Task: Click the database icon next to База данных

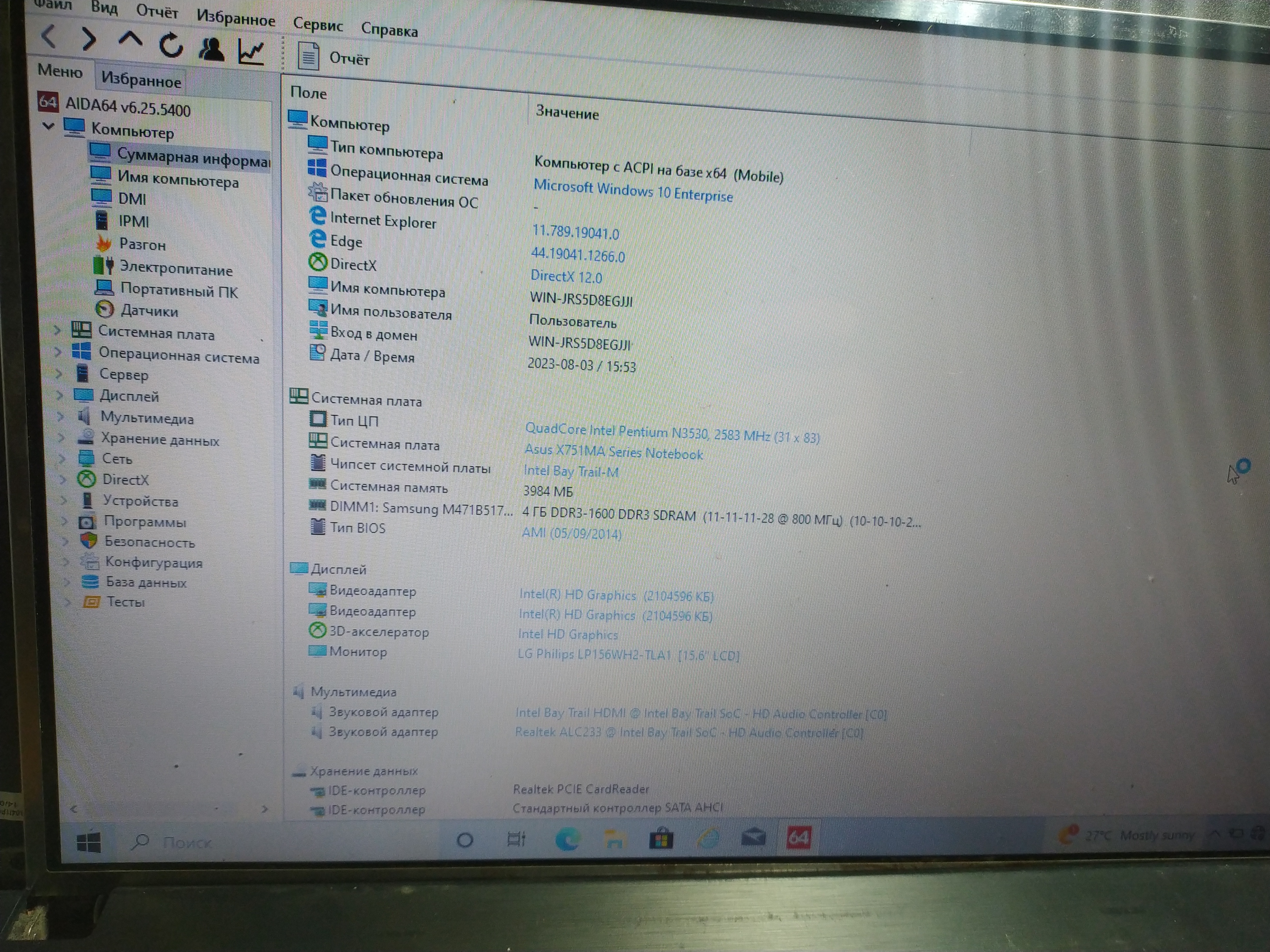Action: click(90, 581)
